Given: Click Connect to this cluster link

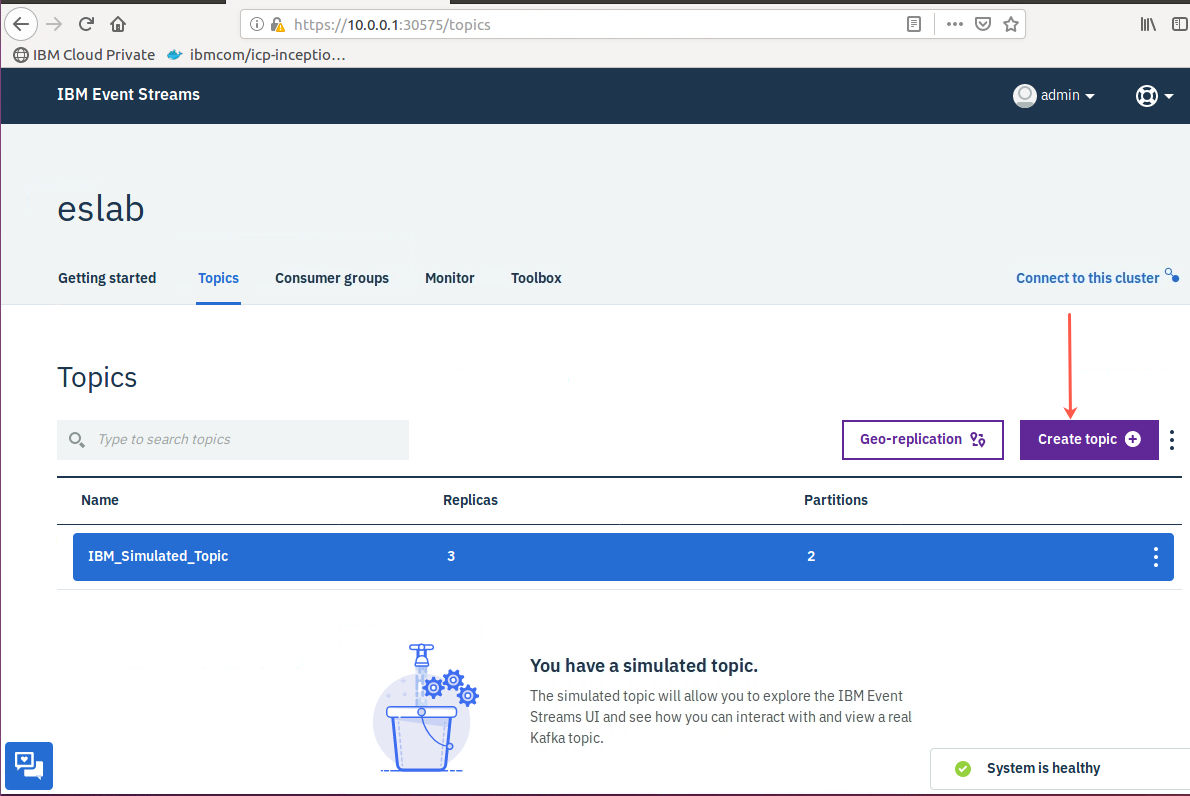Looking at the screenshot, I should point(1088,278).
